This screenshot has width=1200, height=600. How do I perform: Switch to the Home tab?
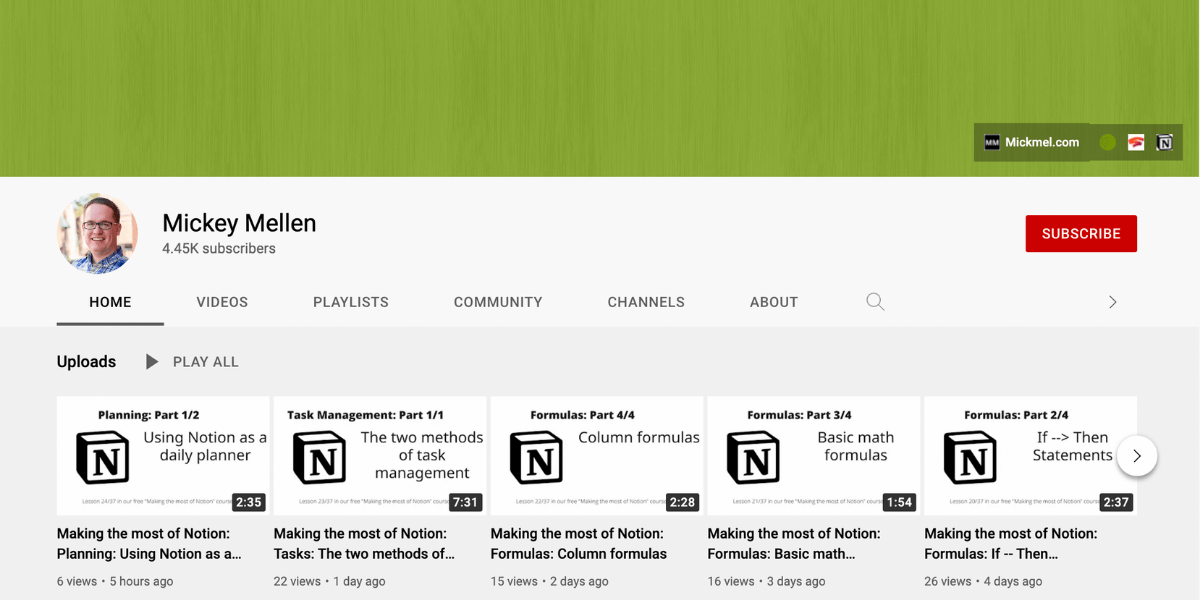[x=110, y=302]
